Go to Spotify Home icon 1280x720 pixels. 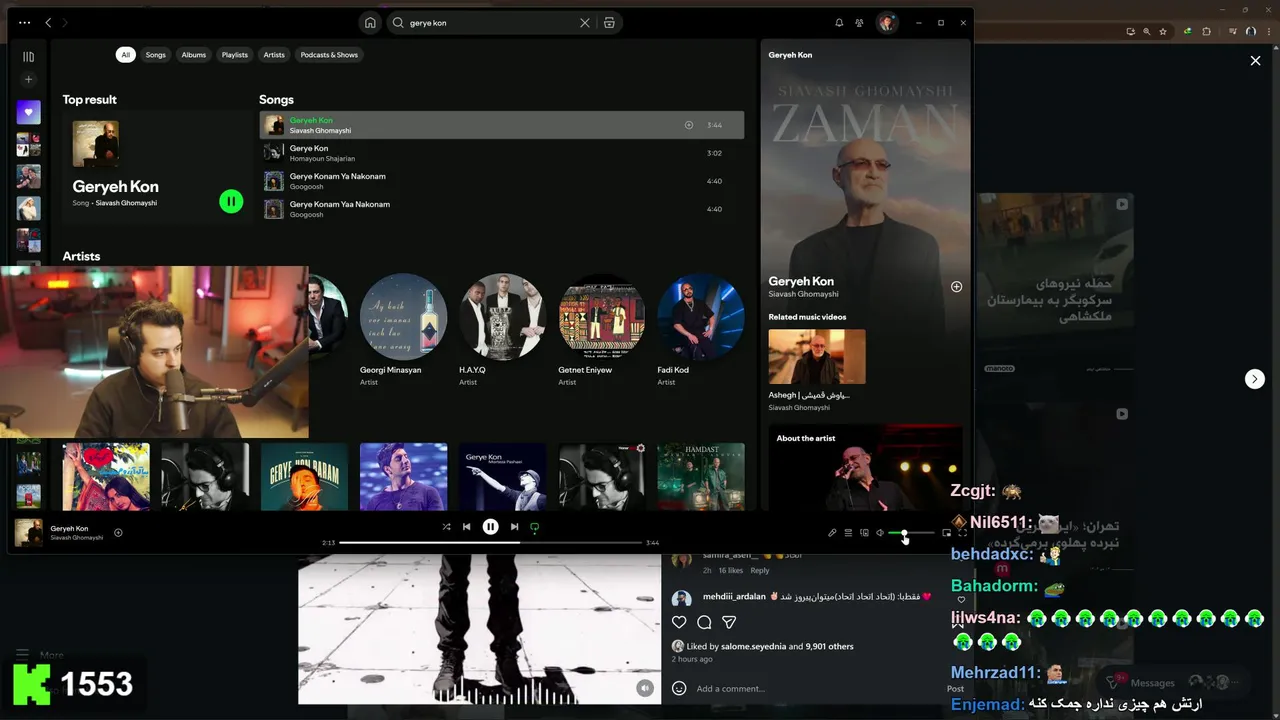[370, 22]
